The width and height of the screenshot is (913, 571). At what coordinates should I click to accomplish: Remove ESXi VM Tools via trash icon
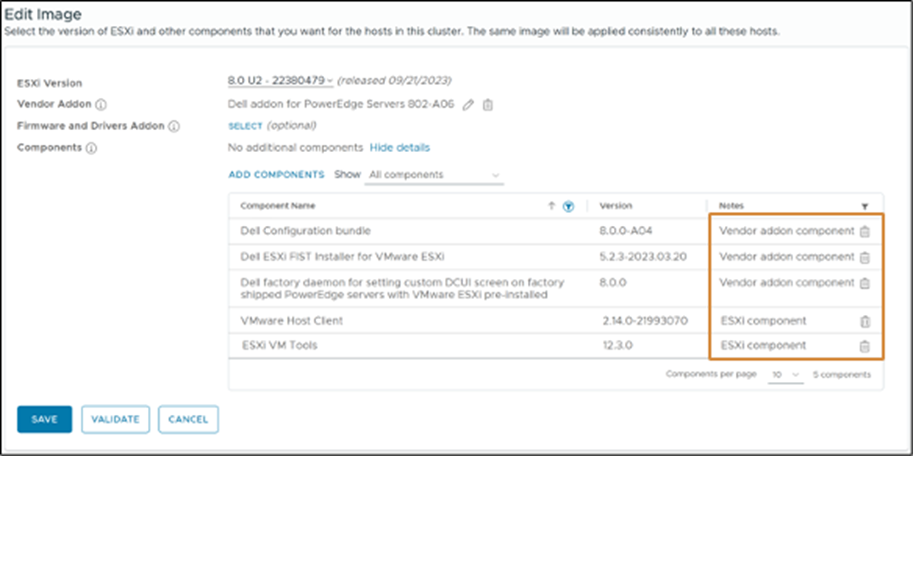coord(865,346)
